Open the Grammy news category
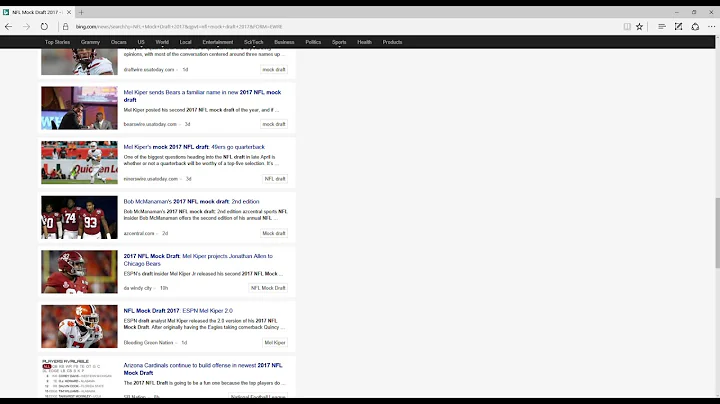720x404 pixels. 90,42
